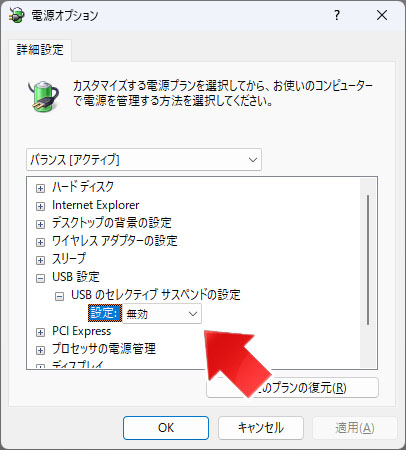Click the プランの復元(R) button
The image size is (406, 450).
pyautogui.click(x=292, y=388)
